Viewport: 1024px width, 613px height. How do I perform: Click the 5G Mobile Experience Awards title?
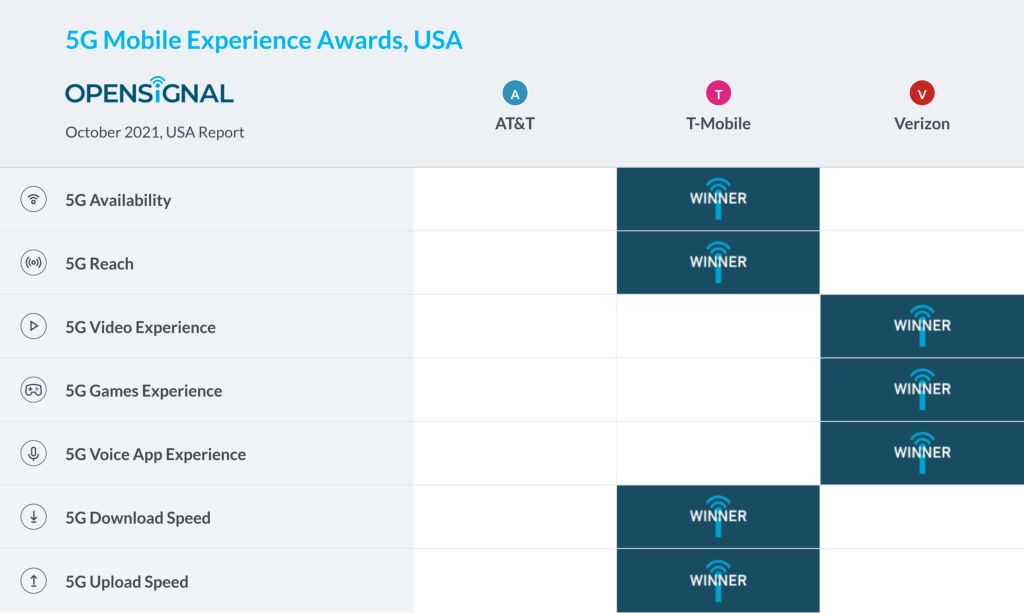pos(264,41)
